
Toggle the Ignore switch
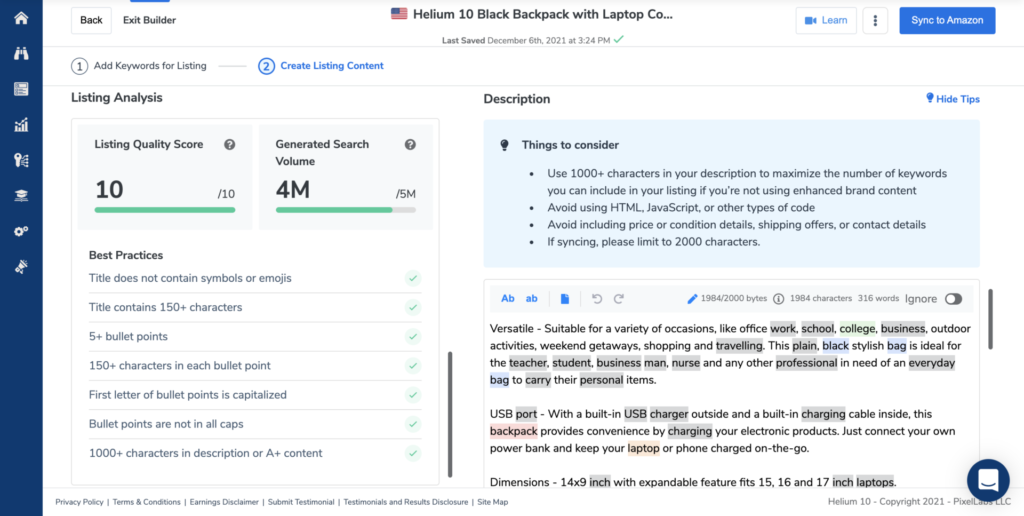coord(953,298)
